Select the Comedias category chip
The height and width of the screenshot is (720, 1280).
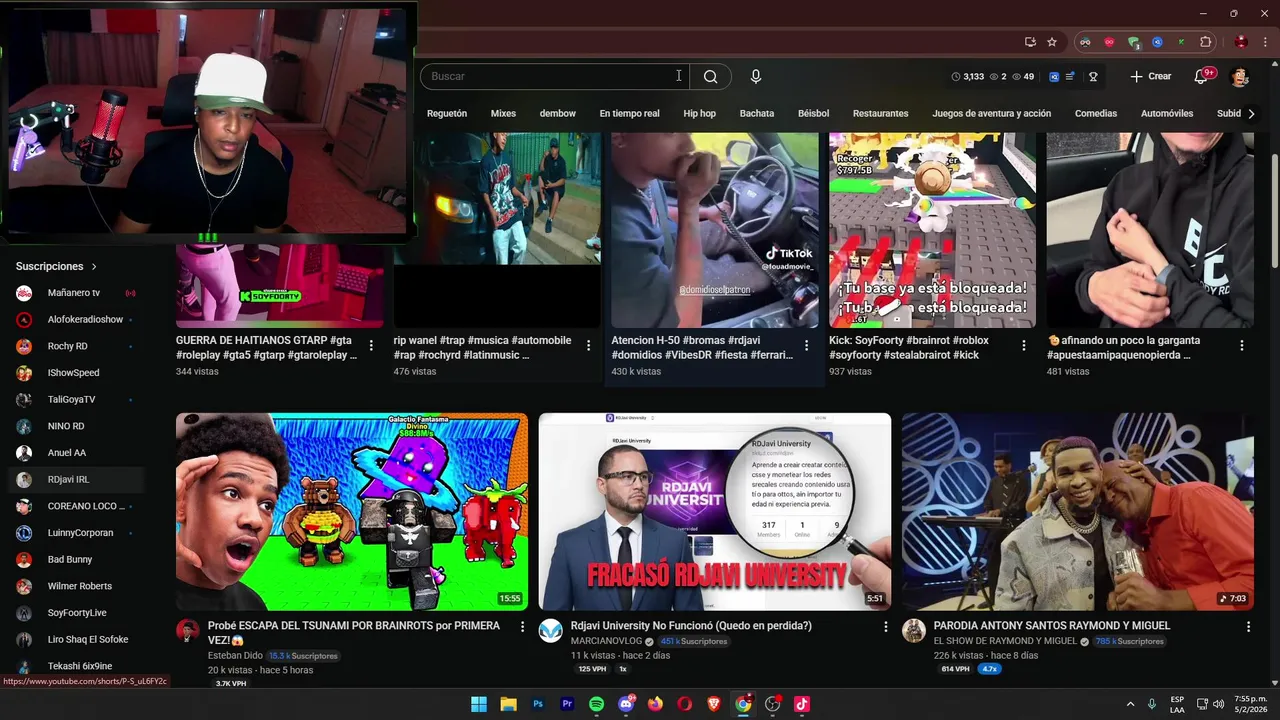point(1096,114)
